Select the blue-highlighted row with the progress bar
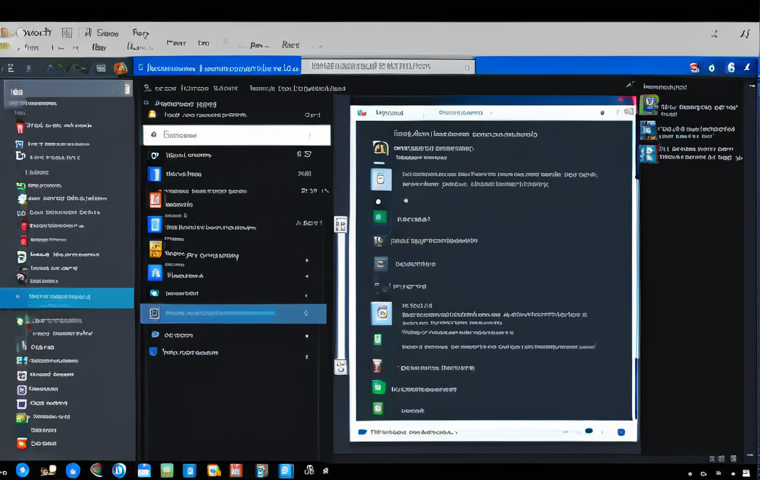The image size is (760, 480). click(x=233, y=313)
